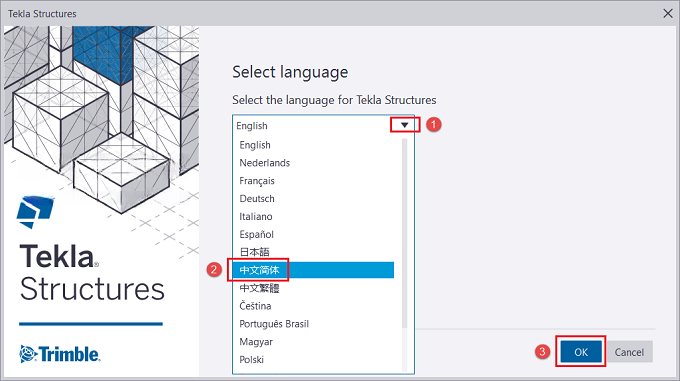Select highlighted 中文简体 option
Viewport: 680px width, 381px height.
[x=314, y=270]
